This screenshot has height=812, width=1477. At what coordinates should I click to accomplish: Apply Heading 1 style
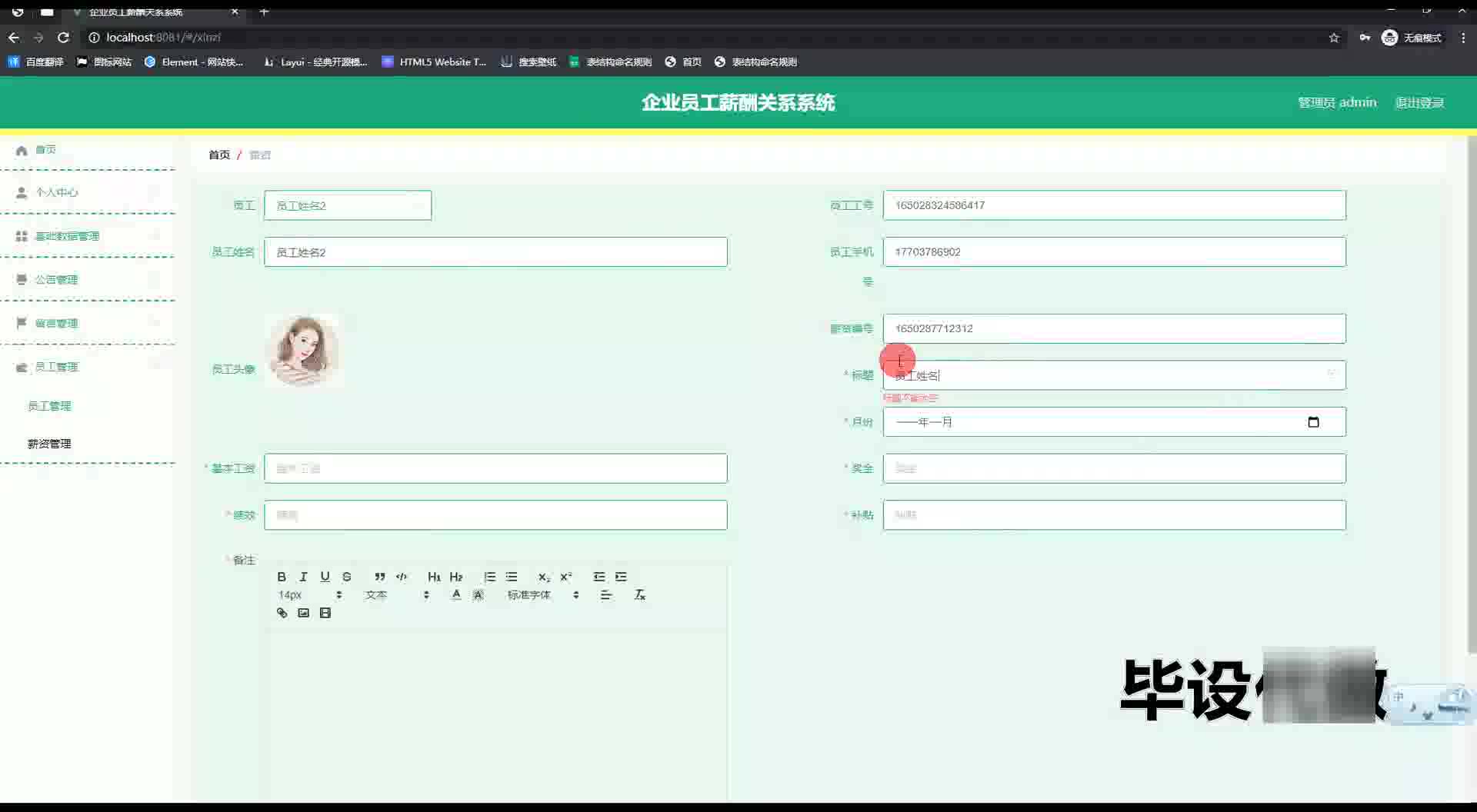[434, 577]
